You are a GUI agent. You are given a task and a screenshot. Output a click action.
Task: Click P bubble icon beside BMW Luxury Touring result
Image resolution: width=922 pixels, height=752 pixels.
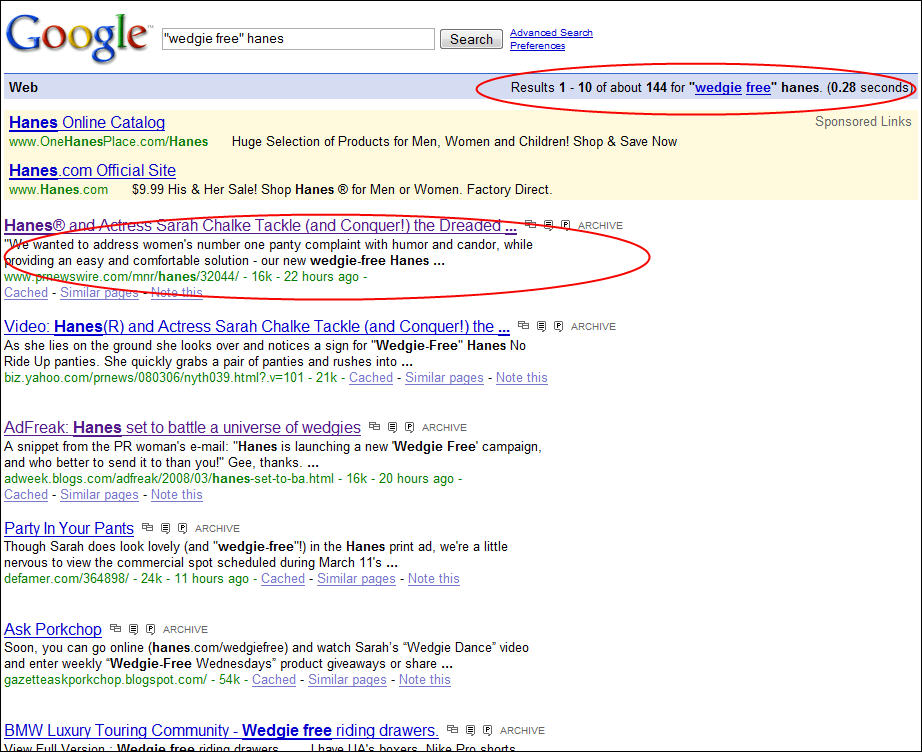(x=487, y=730)
